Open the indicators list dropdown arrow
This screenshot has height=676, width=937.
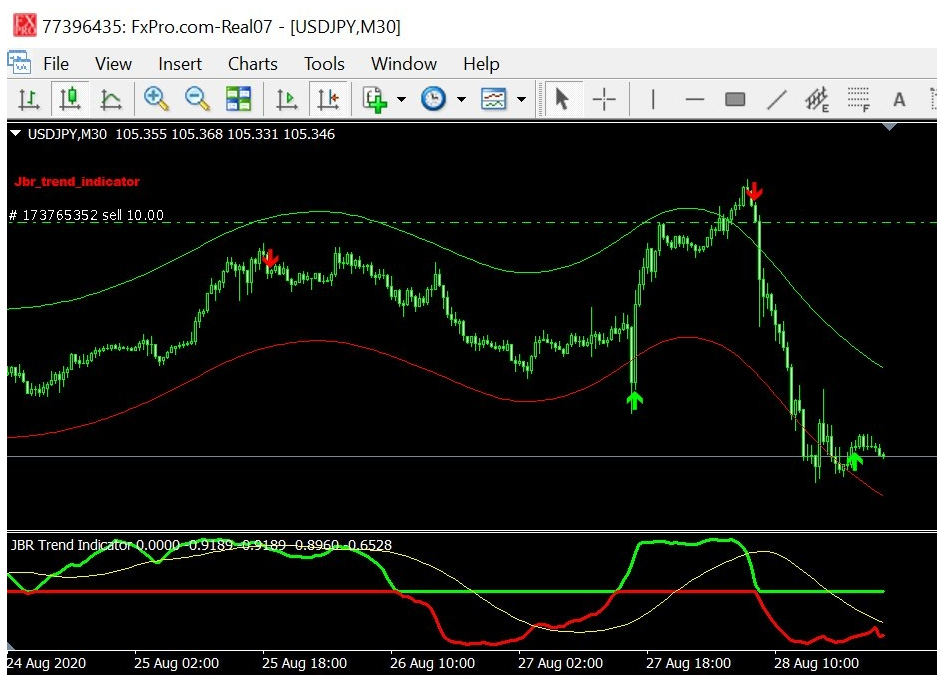tap(401, 99)
